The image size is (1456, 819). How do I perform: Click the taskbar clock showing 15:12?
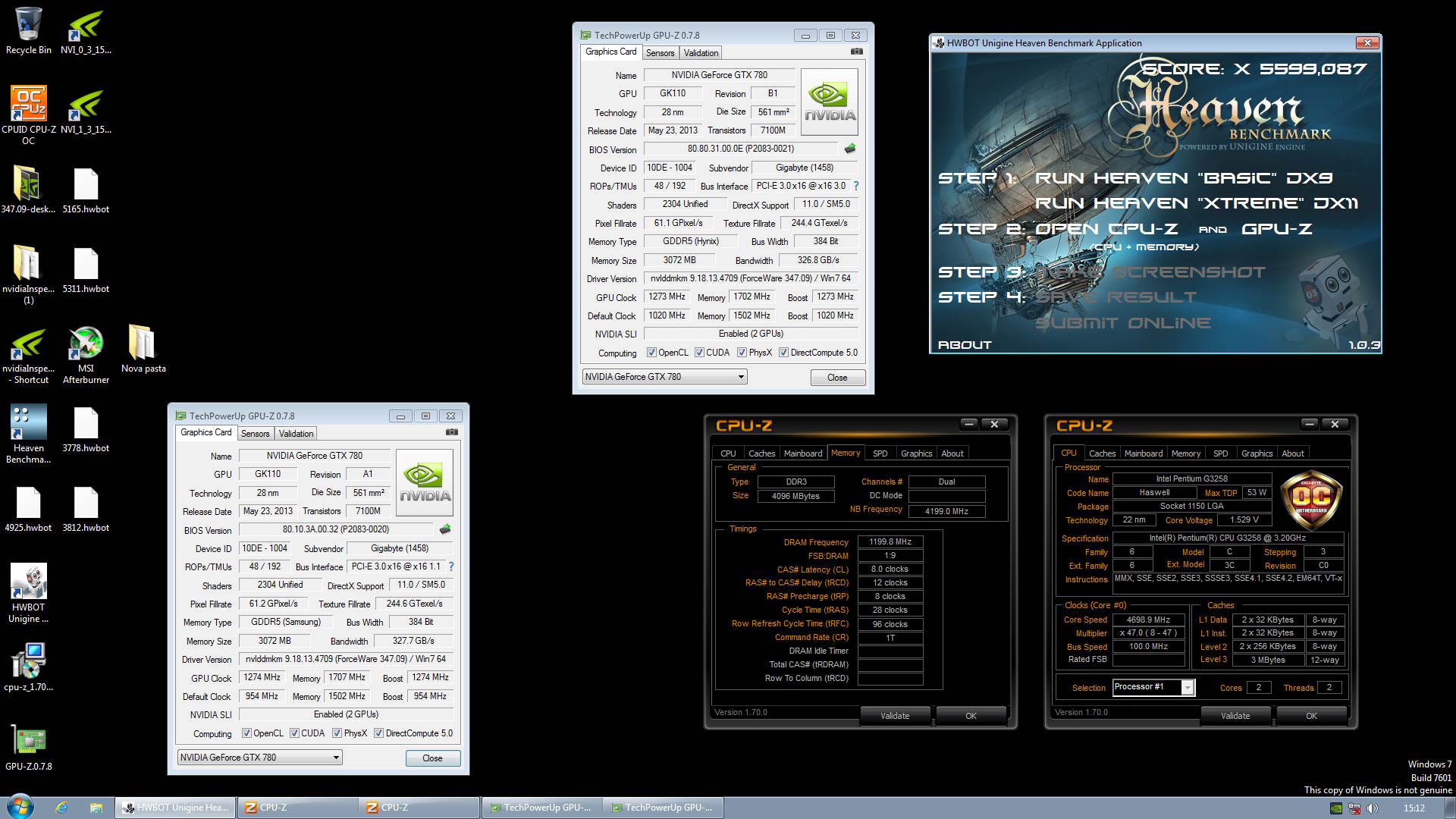(1414, 808)
